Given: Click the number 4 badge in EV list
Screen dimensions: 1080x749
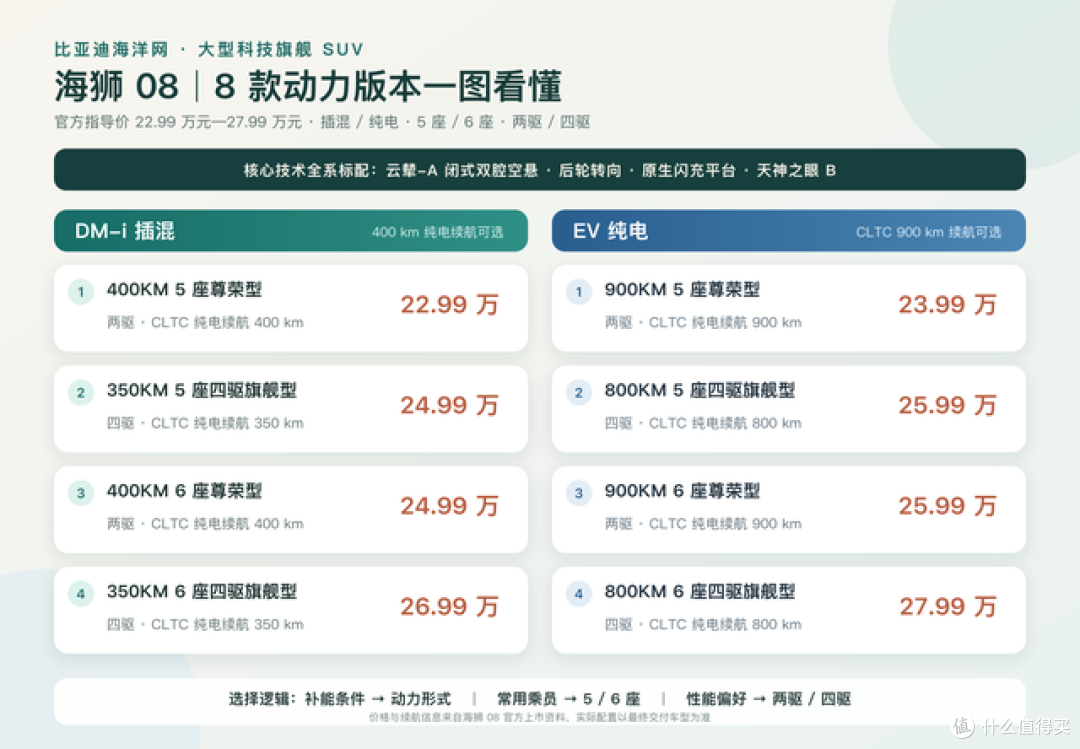Looking at the screenshot, I should [x=579, y=593].
